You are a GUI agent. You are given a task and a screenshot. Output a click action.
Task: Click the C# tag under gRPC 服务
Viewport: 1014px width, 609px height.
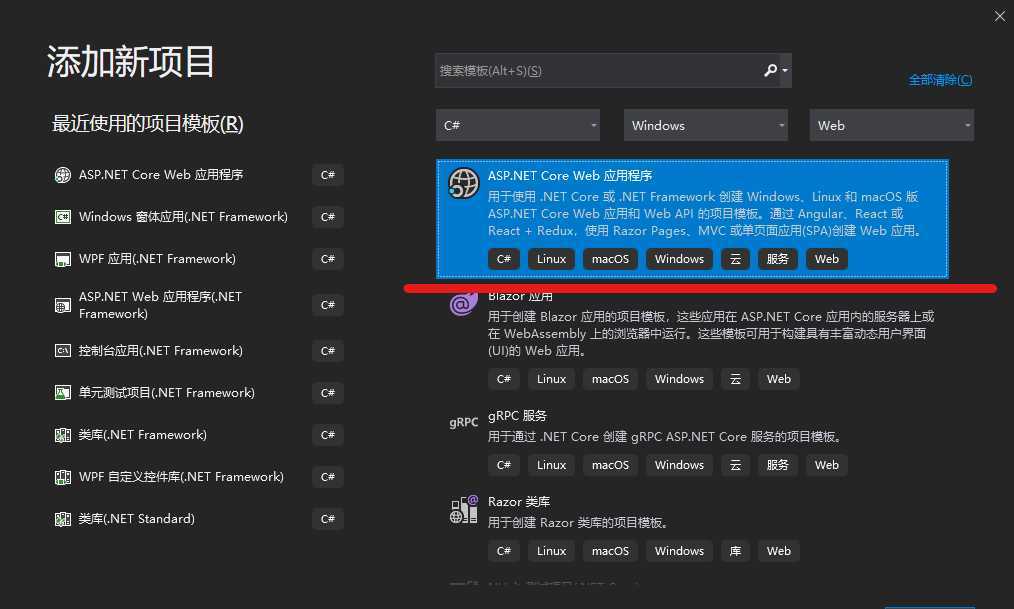[504, 465]
